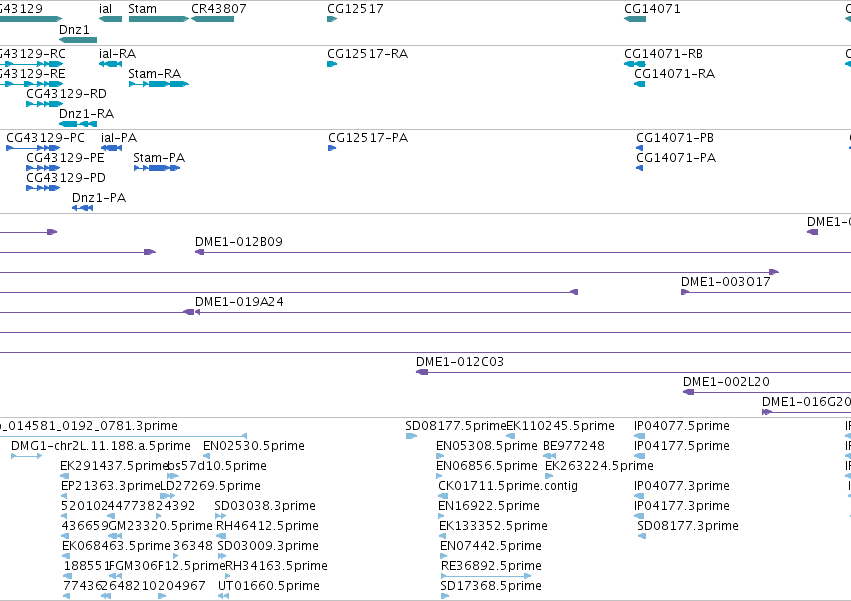Select EST EK068463.5prime
Image resolution: width=851 pixels, height=601 pixels.
coord(116,546)
